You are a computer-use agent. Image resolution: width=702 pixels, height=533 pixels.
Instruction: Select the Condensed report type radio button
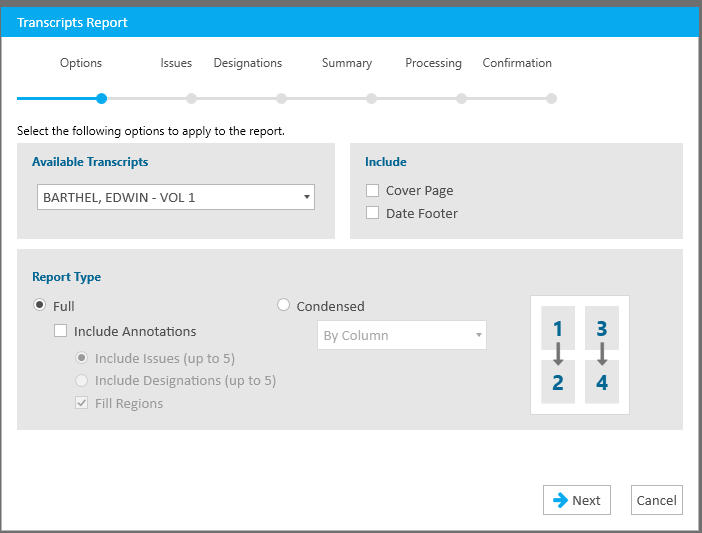pos(283,305)
